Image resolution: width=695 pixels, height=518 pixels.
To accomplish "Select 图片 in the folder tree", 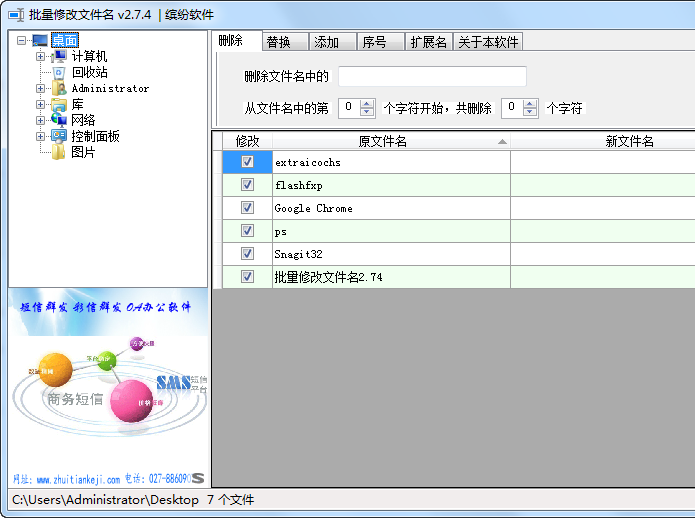I will 83,152.
